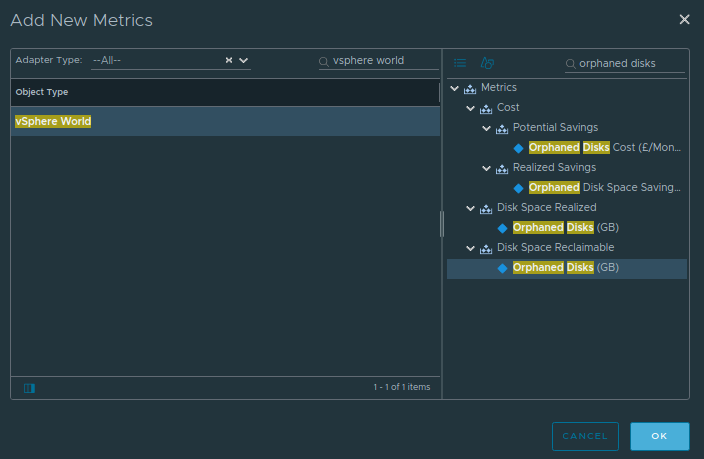Screen dimensions: 704x459
Task: Open the Adapter Type dropdown arrow
Action: (x=243, y=60)
